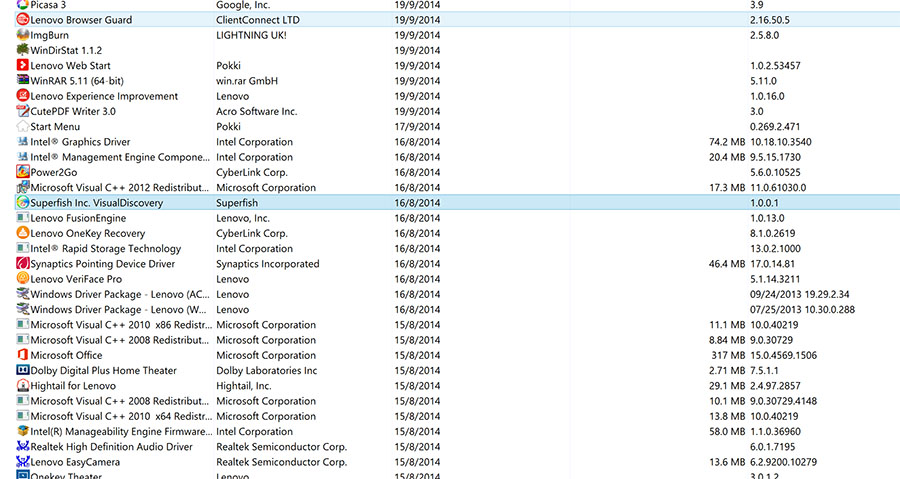The height and width of the screenshot is (479, 900).
Task: Click the WinDirStat tree icon
Action: (22, 50)
